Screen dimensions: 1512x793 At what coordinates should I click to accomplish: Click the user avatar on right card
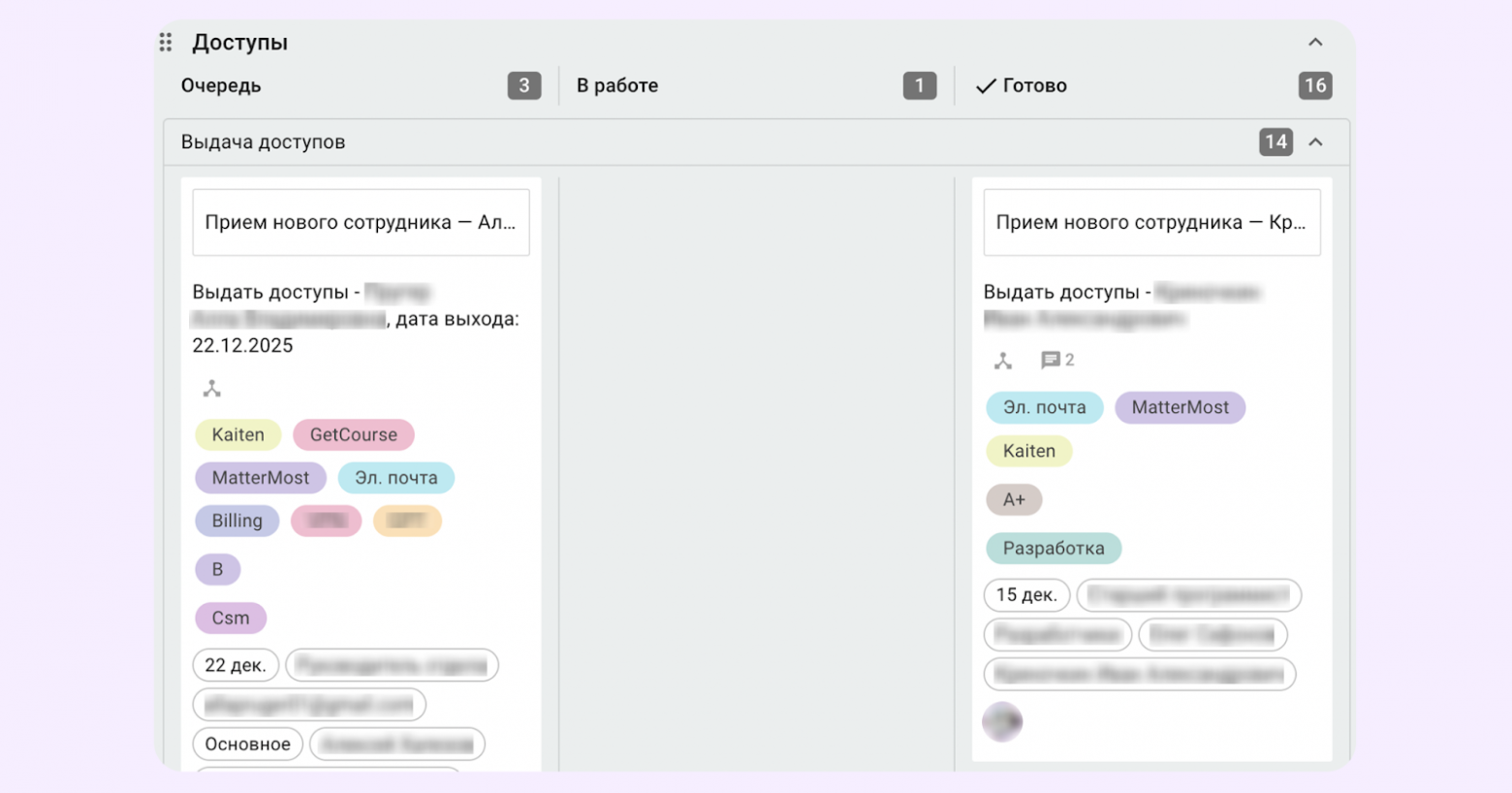coord(1002,722)
